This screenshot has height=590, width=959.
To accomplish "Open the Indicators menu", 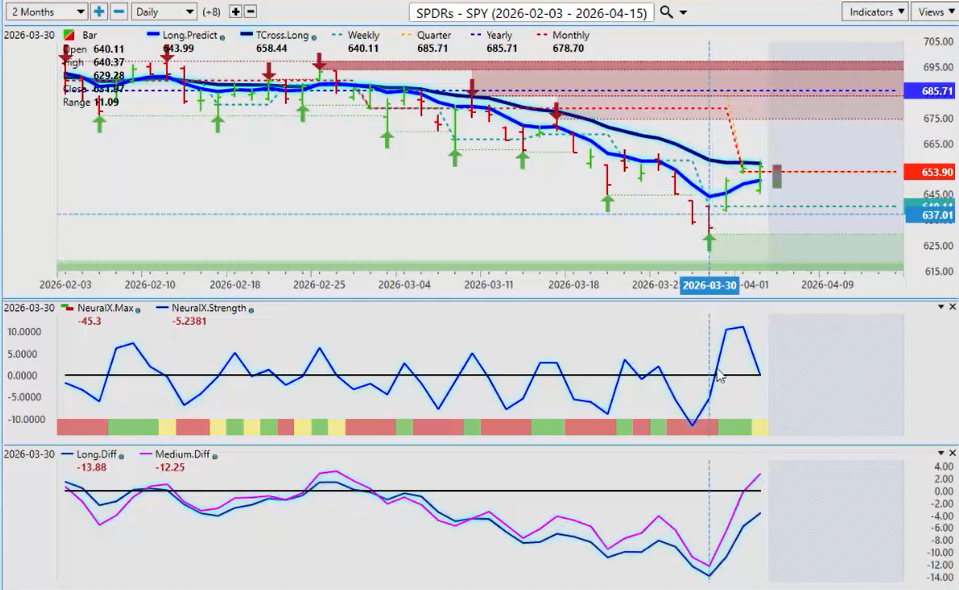I will coord(873,12).
